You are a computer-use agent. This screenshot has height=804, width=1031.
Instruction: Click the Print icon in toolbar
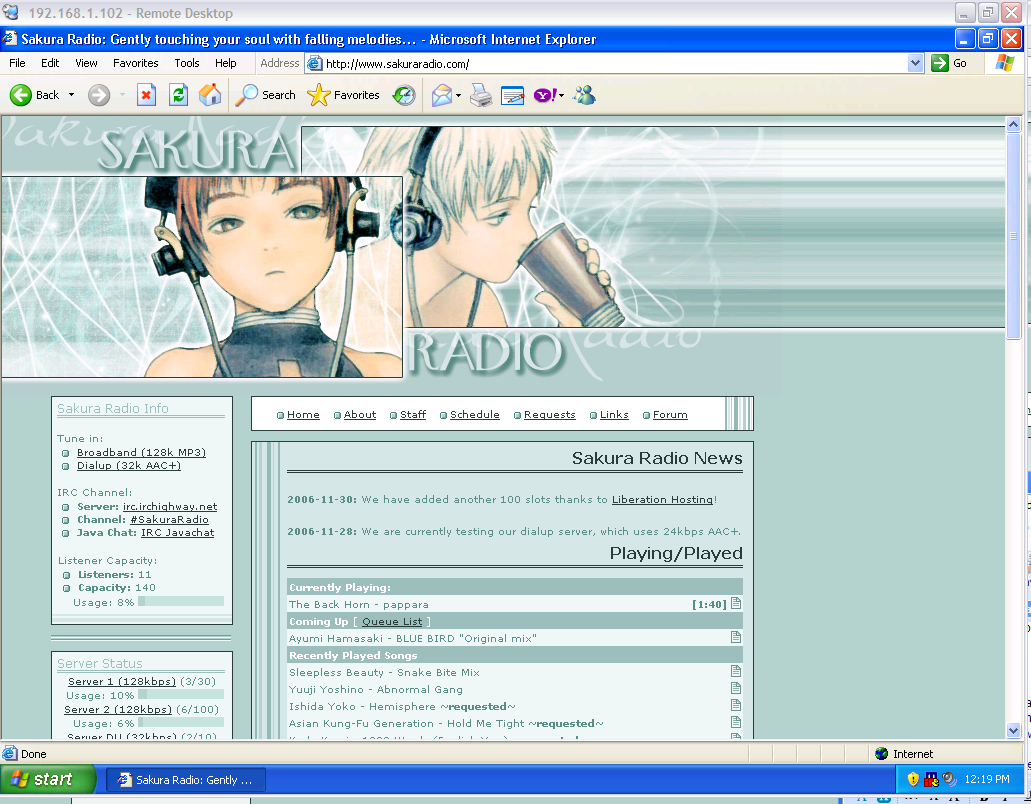click(481, 95)
